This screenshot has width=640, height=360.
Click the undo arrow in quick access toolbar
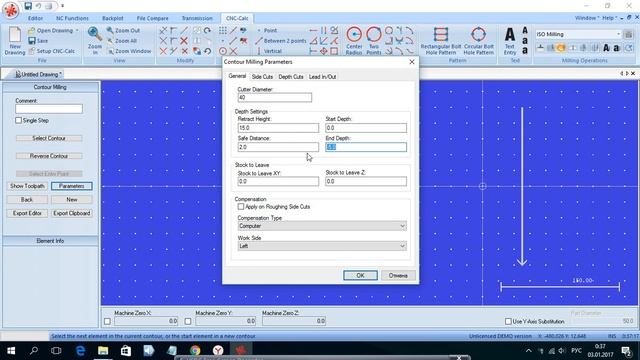pyautogui.click(x=38, y=6)
